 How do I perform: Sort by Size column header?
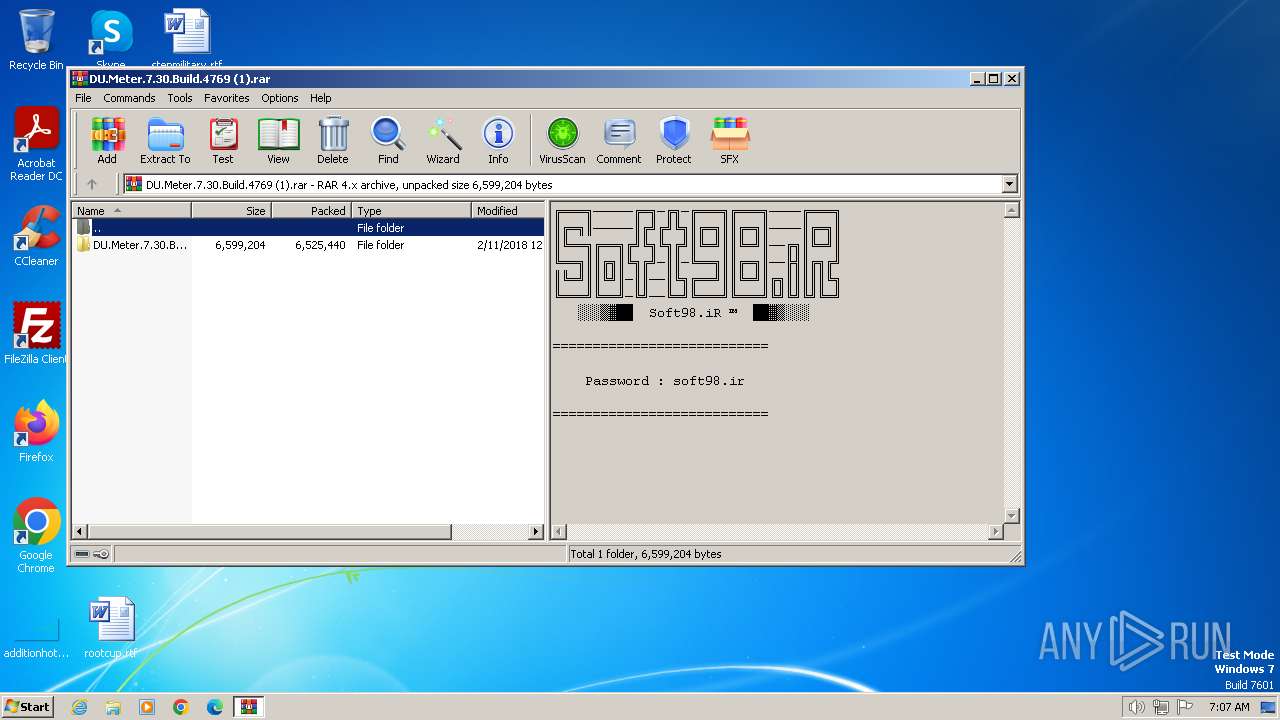click(x=231, y=210)
